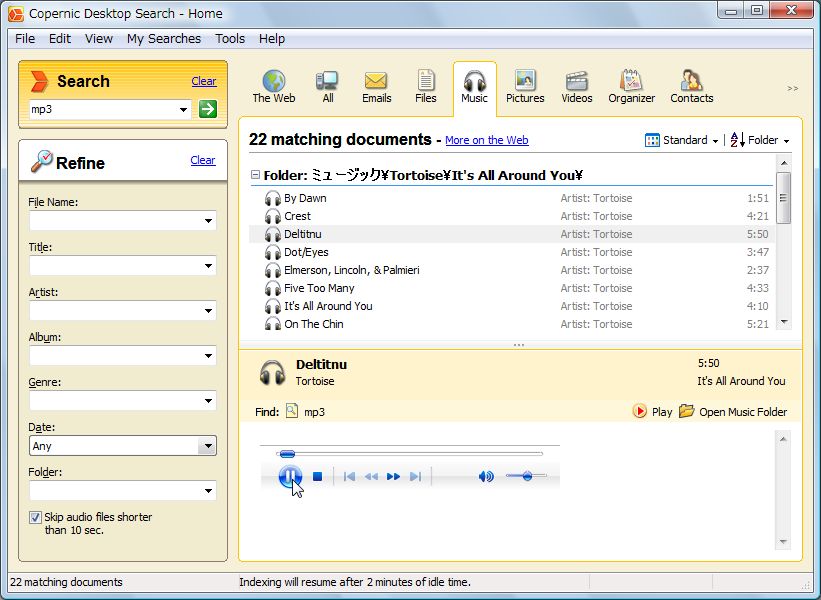Open the Tools menu
This screenshot has width=821, height=600.
[x=230, y=39]
